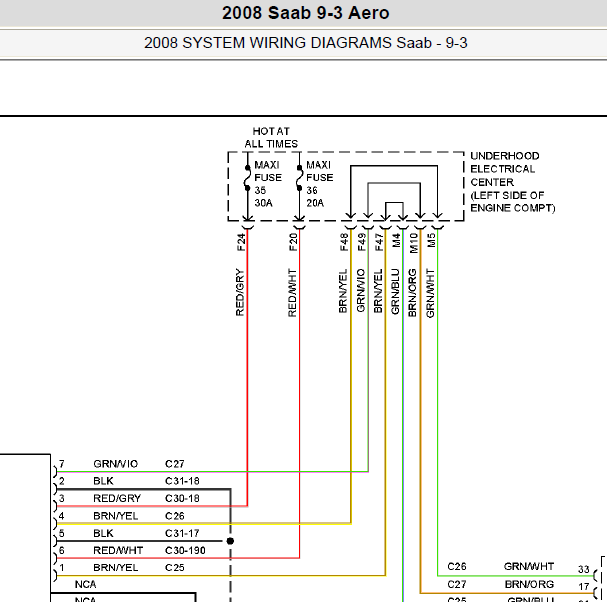607x602 pixels.
Task: Click pin number 33 on the right connector
Action: (584, 569)
